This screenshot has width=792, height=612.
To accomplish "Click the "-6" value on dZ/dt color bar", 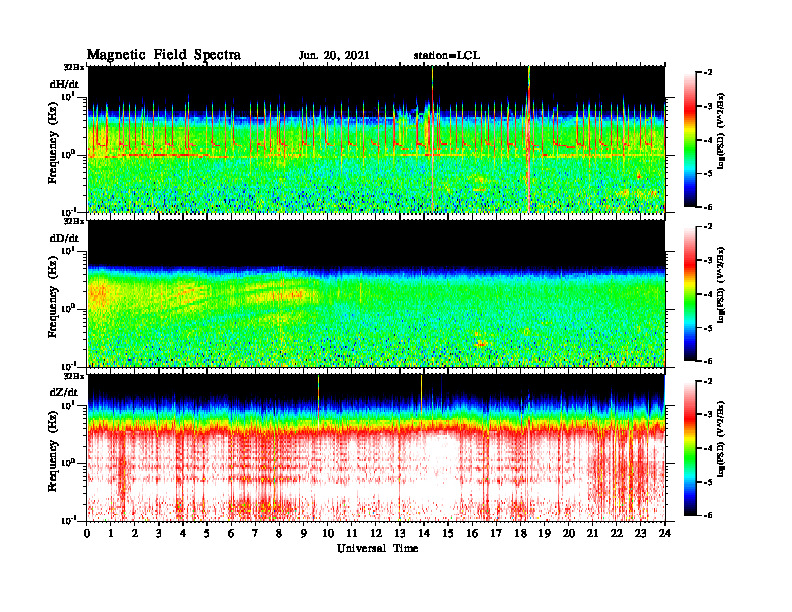I will pos(708,515).
